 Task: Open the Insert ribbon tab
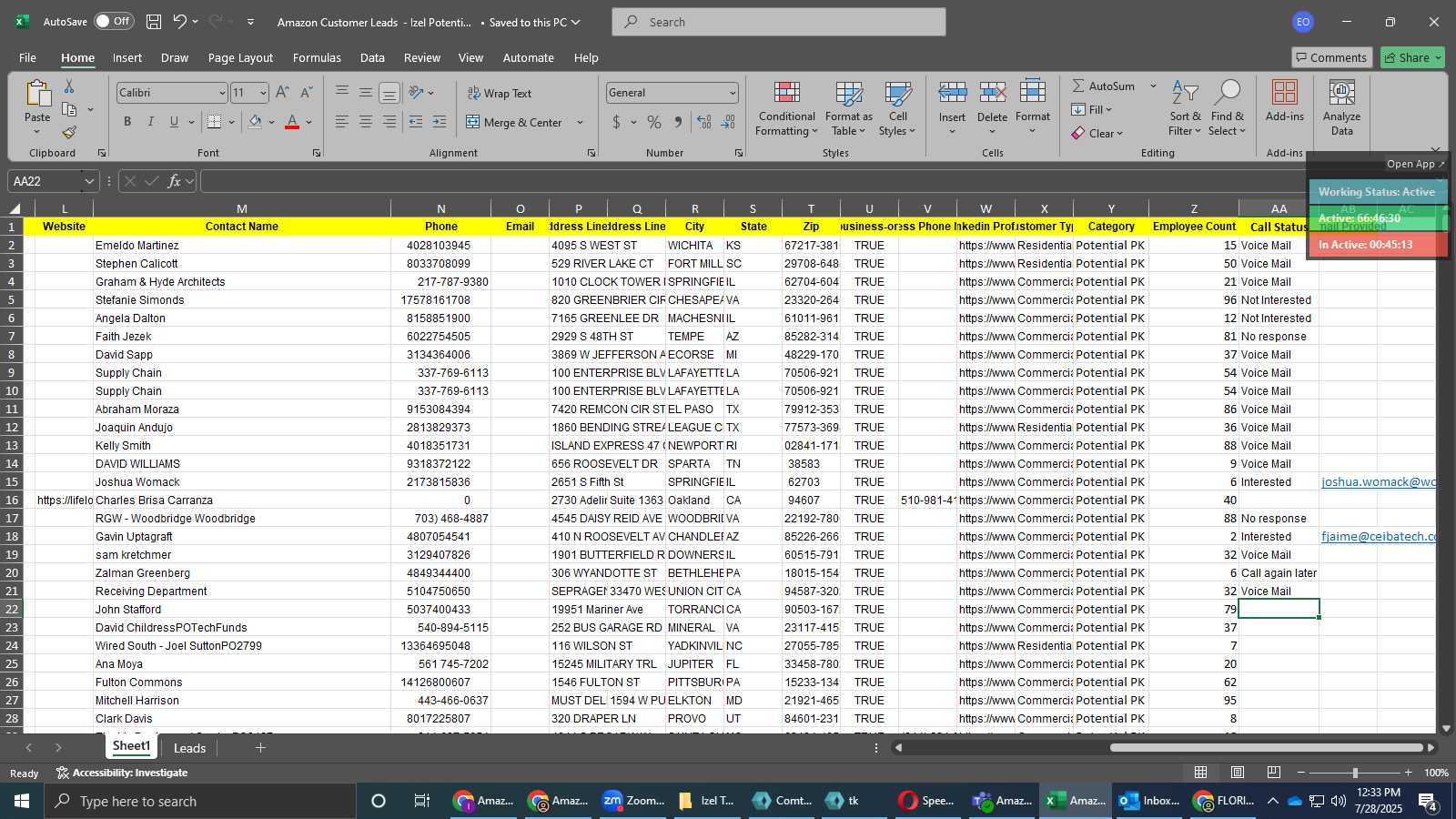point(127,57)
